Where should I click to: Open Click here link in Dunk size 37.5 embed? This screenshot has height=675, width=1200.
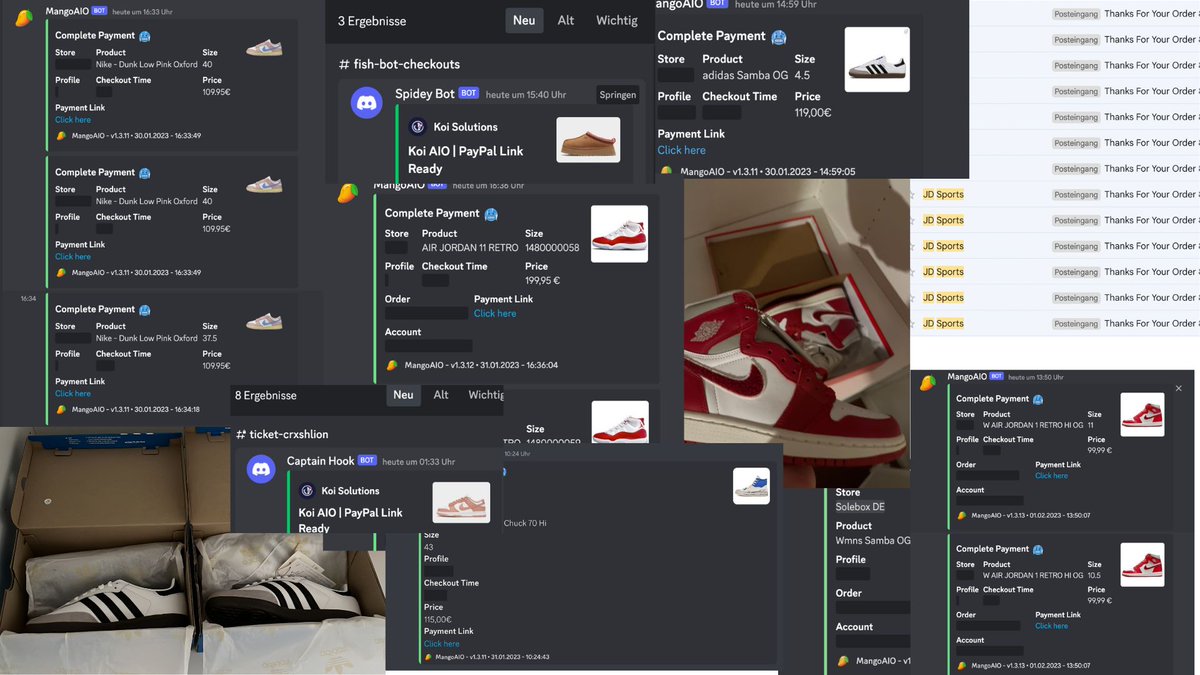point(73,393)
